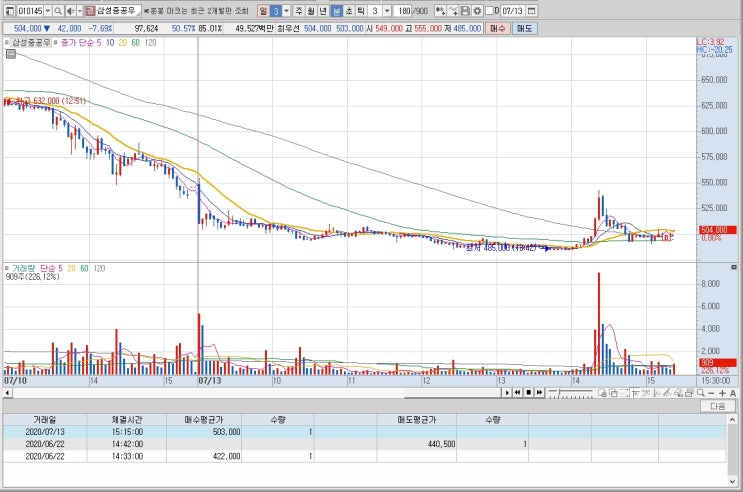Click the chart zoom-in plus icon
This screenshot has width=743, height=492.
tap(722, 393)
